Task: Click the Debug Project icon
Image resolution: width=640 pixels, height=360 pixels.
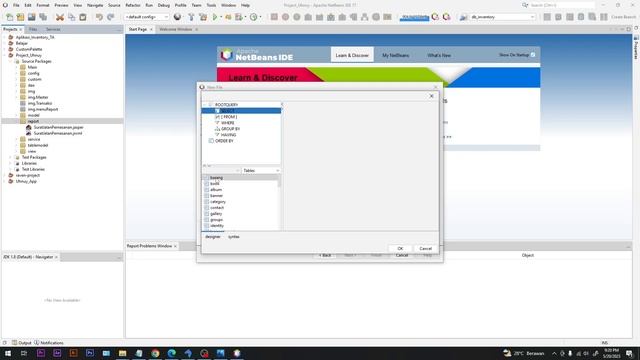Action: click(x=239, y=17)
